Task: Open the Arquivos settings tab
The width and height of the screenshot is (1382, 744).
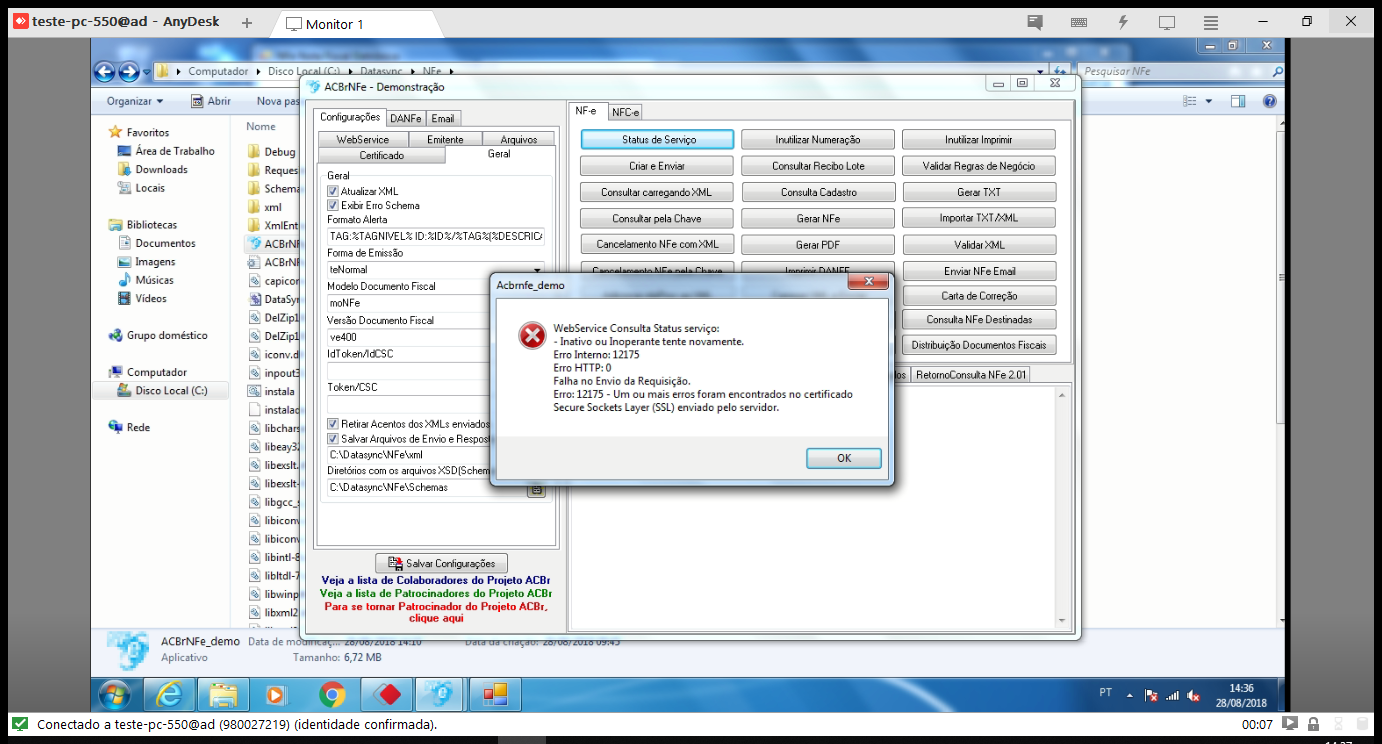Action: coord(519,139)
